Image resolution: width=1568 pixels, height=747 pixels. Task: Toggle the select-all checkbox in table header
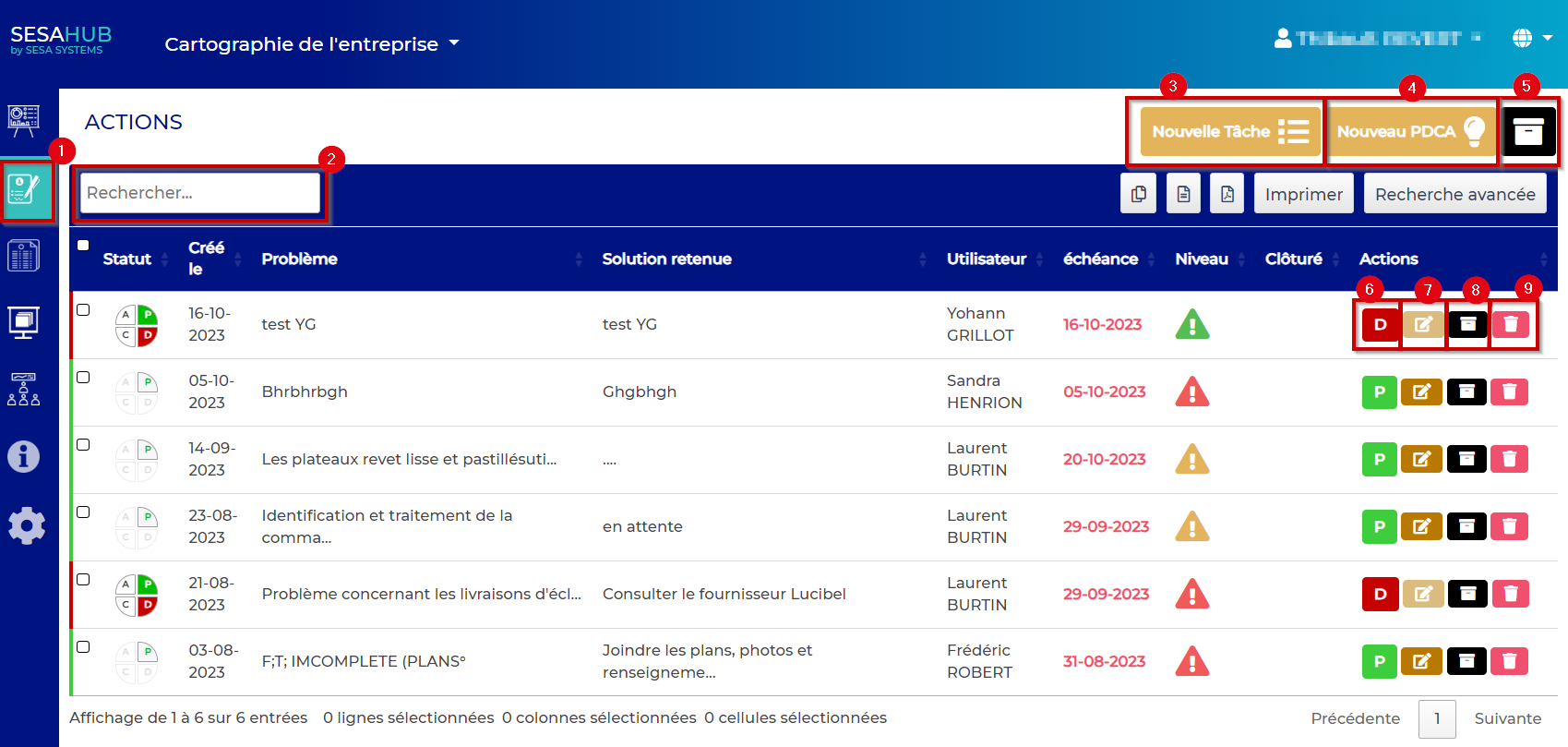tap(83, 246)
